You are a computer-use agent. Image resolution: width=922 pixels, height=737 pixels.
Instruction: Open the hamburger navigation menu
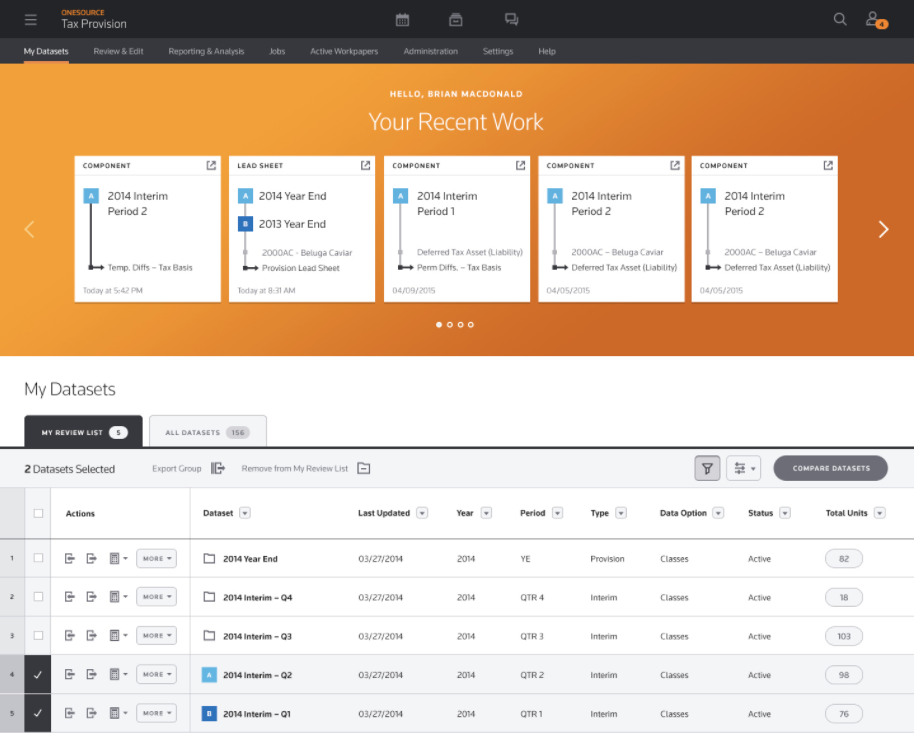[x=31, y=18]
